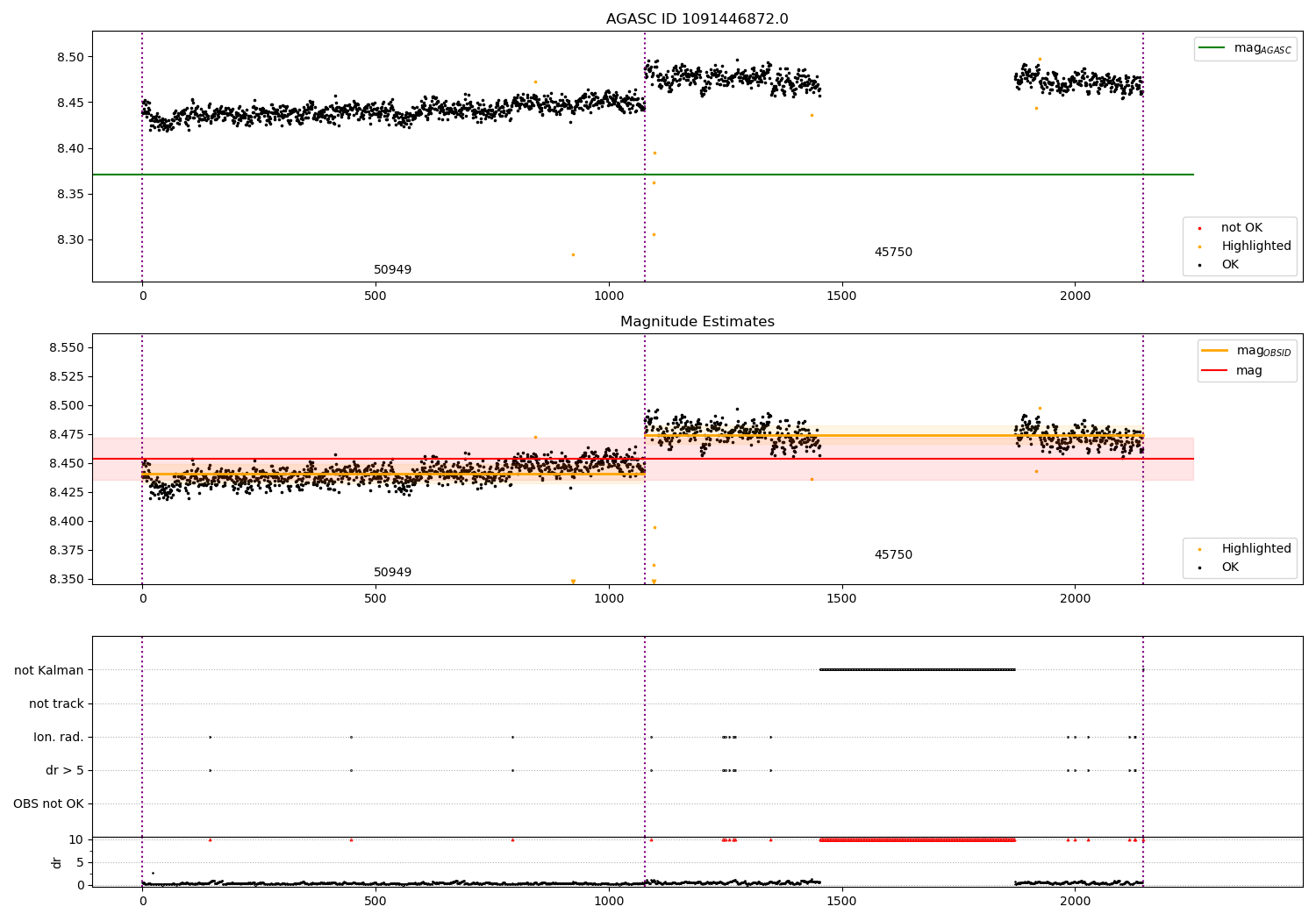Image resolution: width=1316 pixels, height=921 pixels.
Task: Click the 8.475 tick on middle plot
Action: click(x=66, y=434)
